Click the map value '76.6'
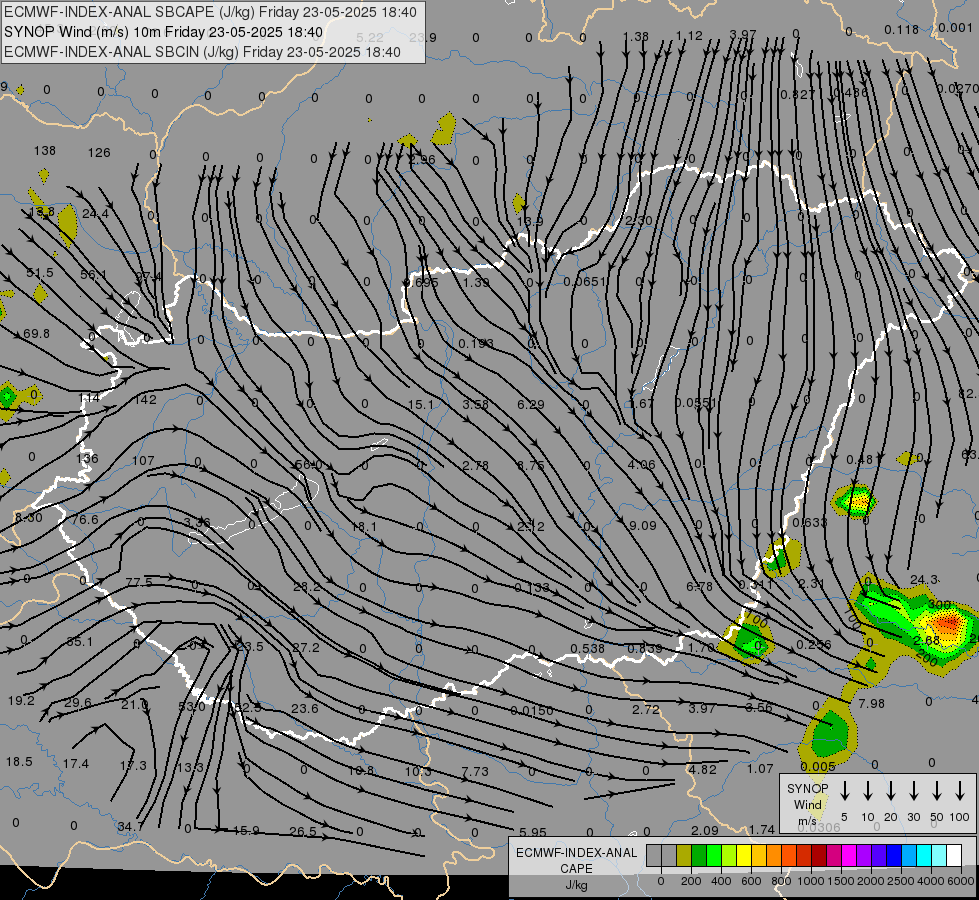 coord(85,520)
